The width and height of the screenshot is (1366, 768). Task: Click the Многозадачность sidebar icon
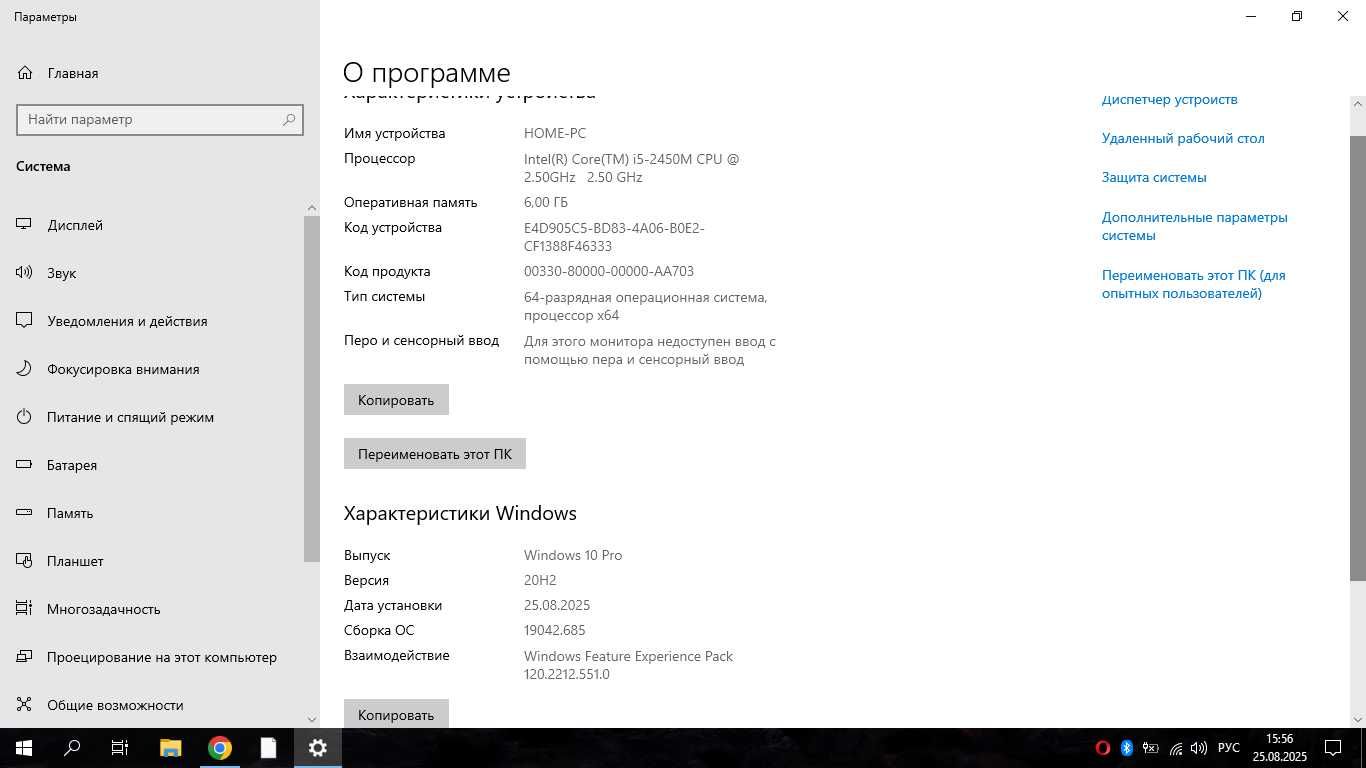tap(25, 609)
